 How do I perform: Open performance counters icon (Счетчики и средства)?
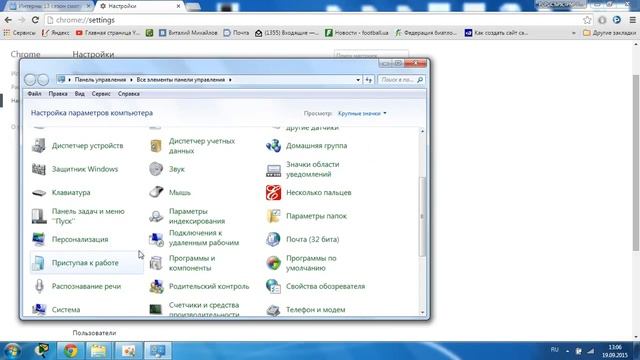(x=156, y=309)
